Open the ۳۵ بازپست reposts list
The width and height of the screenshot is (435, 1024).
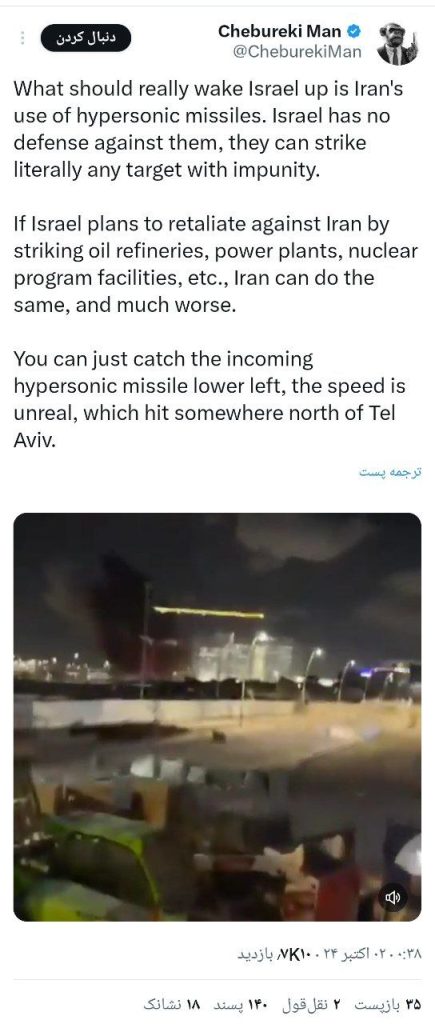coord(386,1002)
